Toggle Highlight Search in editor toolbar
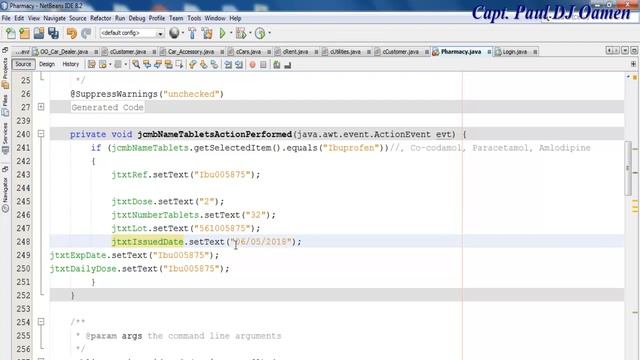The image size is (640, 360). click(168, 64)
